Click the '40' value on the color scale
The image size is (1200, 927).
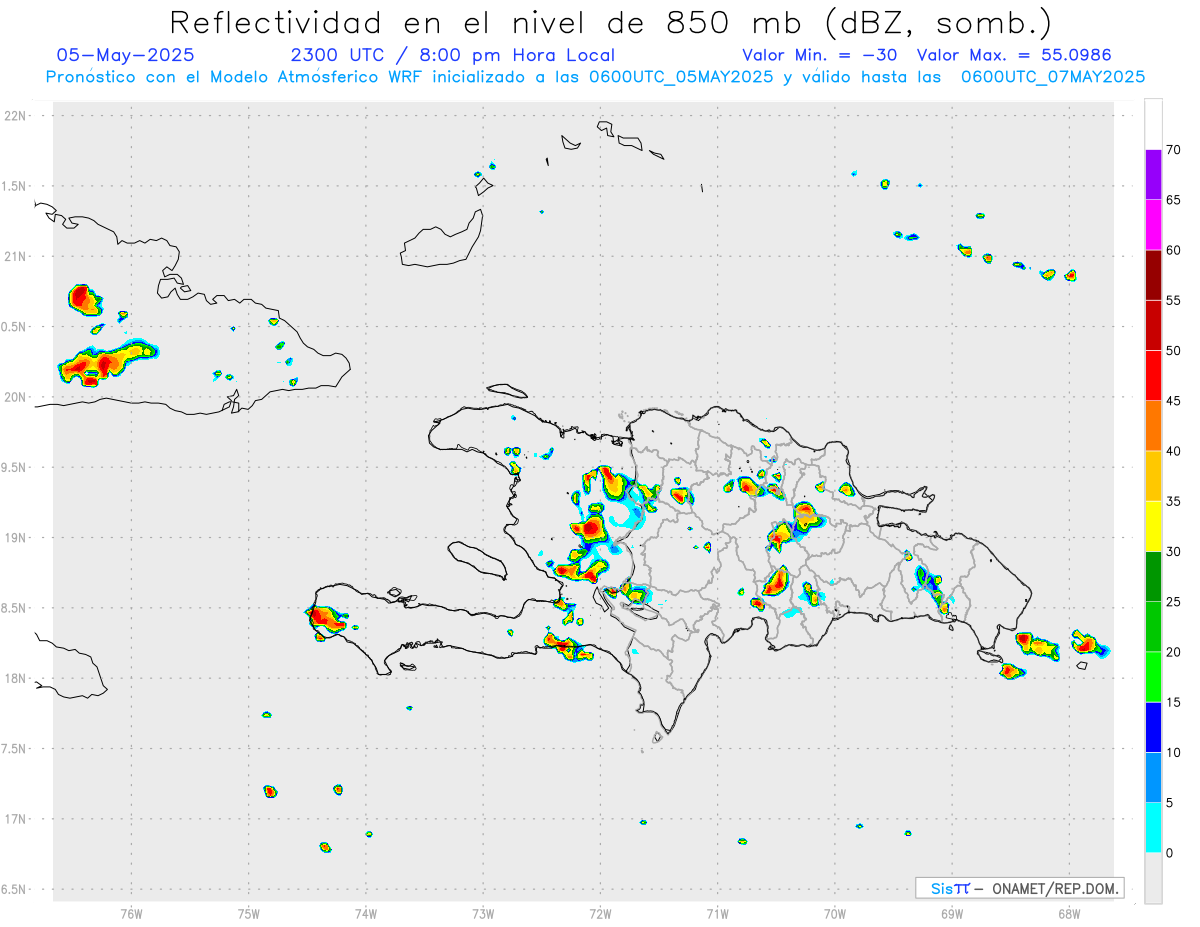click(x=1174, y=451)
